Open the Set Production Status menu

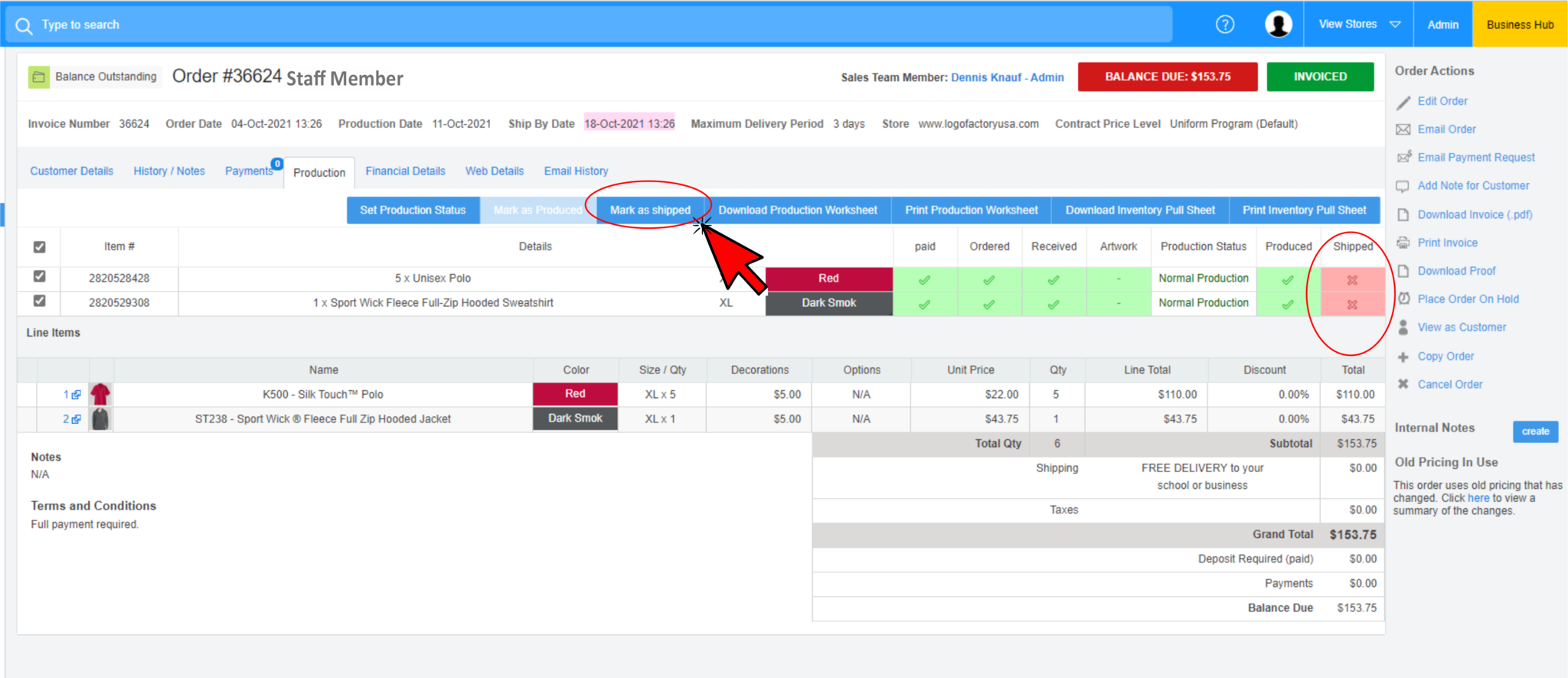point(413,210)
